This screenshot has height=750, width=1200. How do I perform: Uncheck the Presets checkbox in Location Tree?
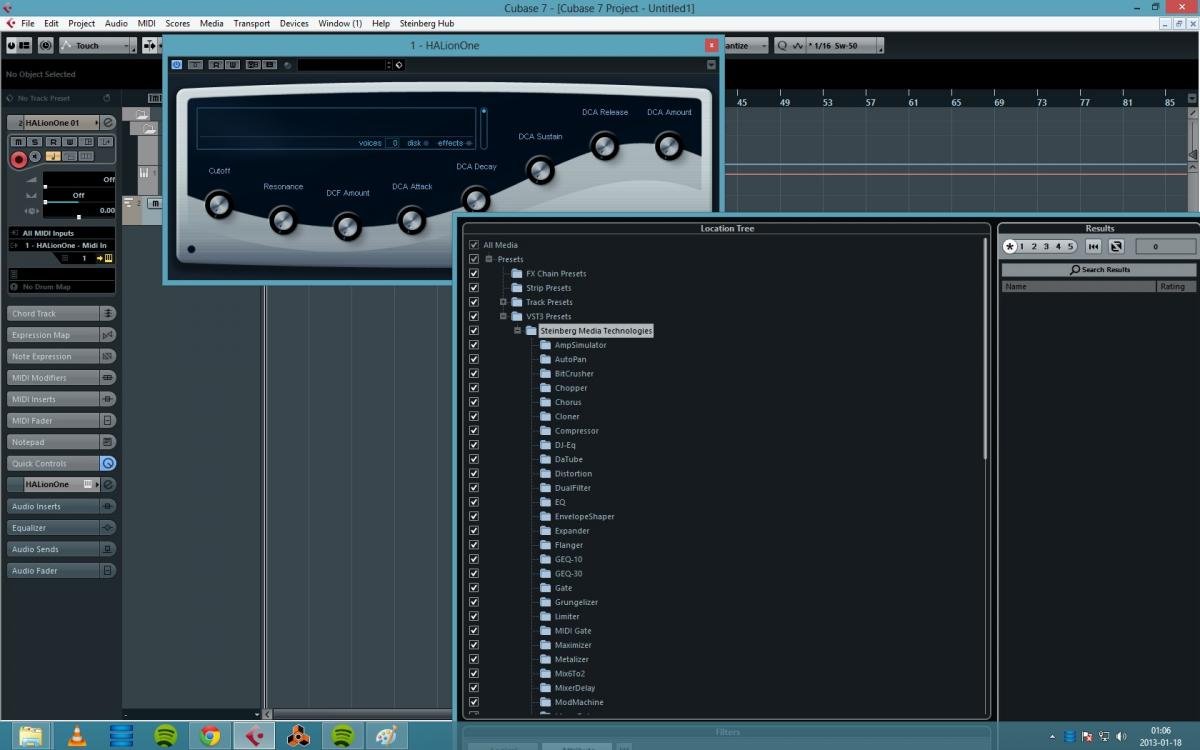[x=474, y=259]
